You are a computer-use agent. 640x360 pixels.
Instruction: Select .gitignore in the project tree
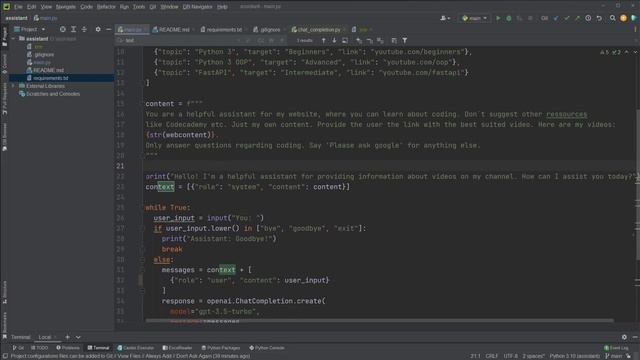pos(44,55)
